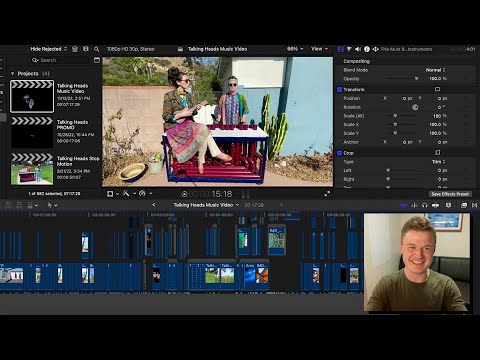The image size is (480, 360).
Task: Open the viewer zoom percentage dropdown
Action: [295, 49]
